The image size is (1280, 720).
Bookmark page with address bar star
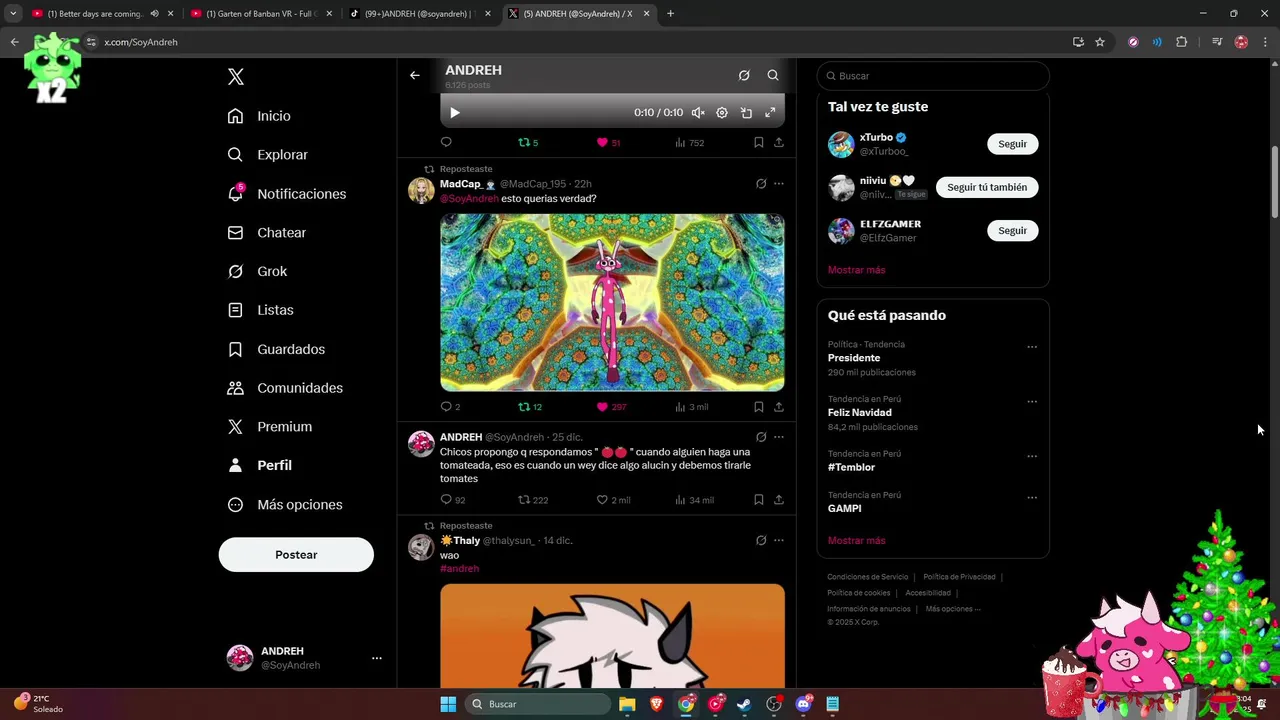tap(1100, 42)
